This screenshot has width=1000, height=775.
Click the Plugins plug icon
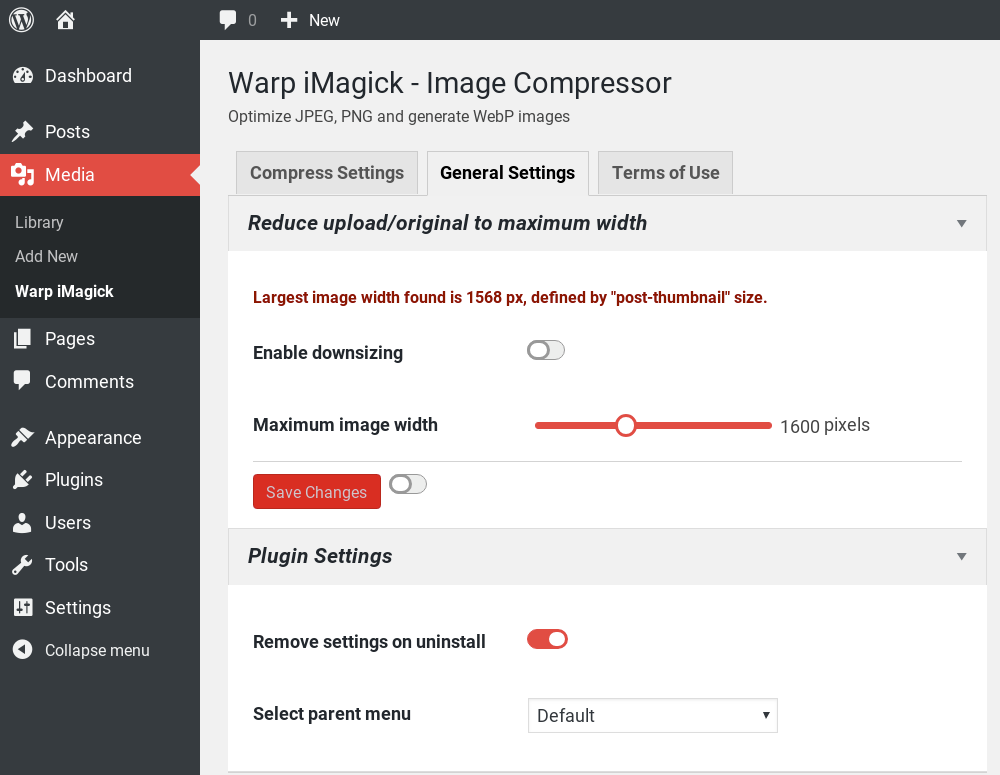(x=22, y=480)
